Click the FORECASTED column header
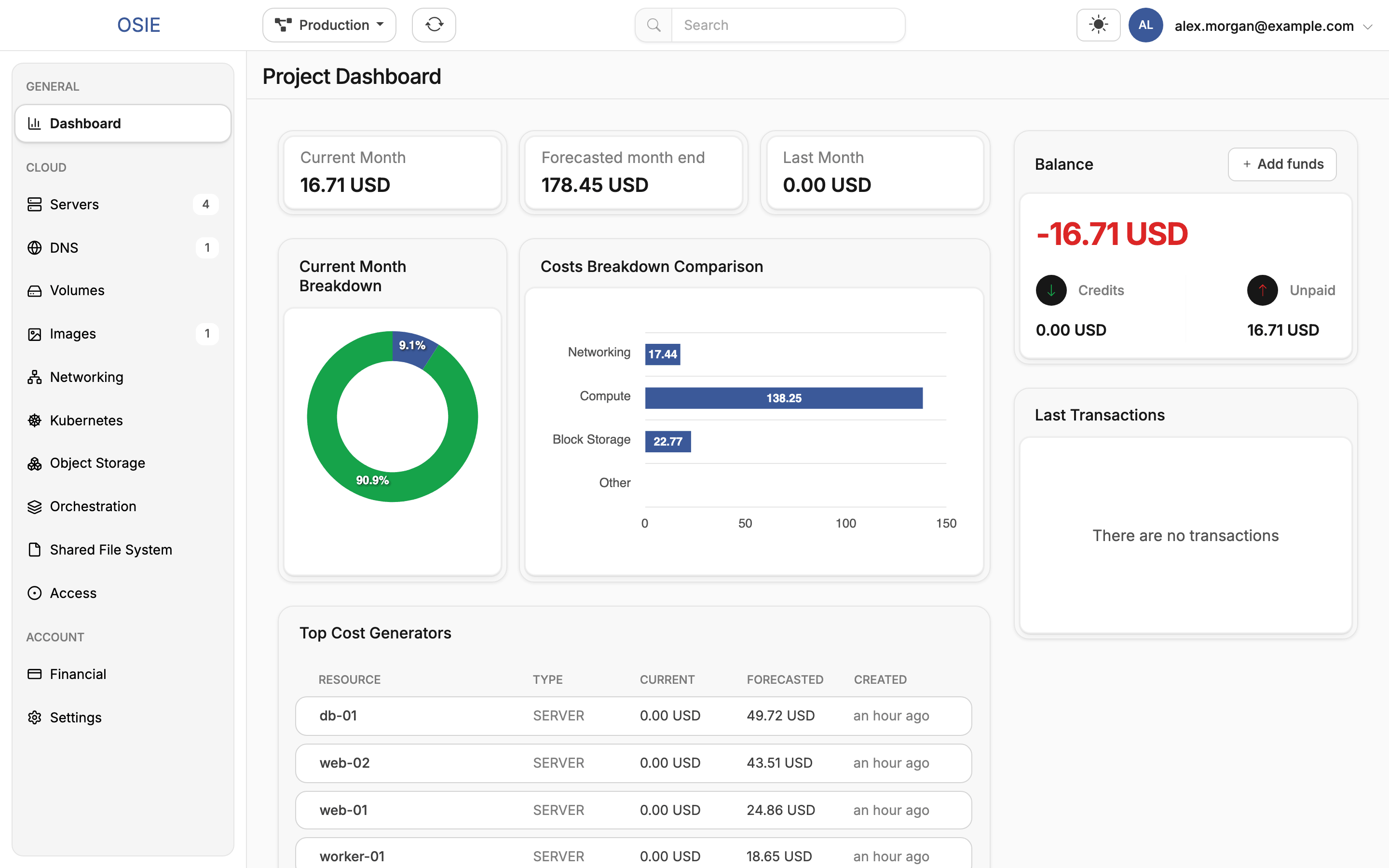1389x868 pixels. click(785, 680)
